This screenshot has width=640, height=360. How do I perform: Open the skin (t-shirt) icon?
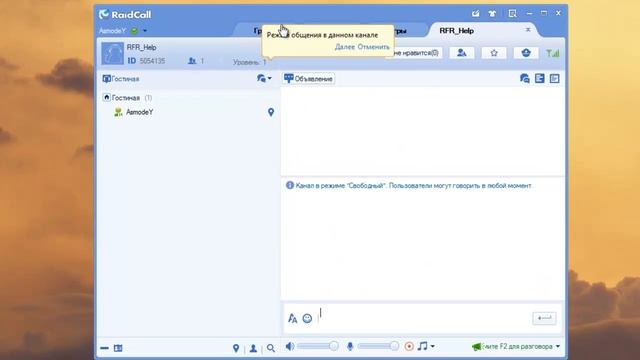[492, 13]
